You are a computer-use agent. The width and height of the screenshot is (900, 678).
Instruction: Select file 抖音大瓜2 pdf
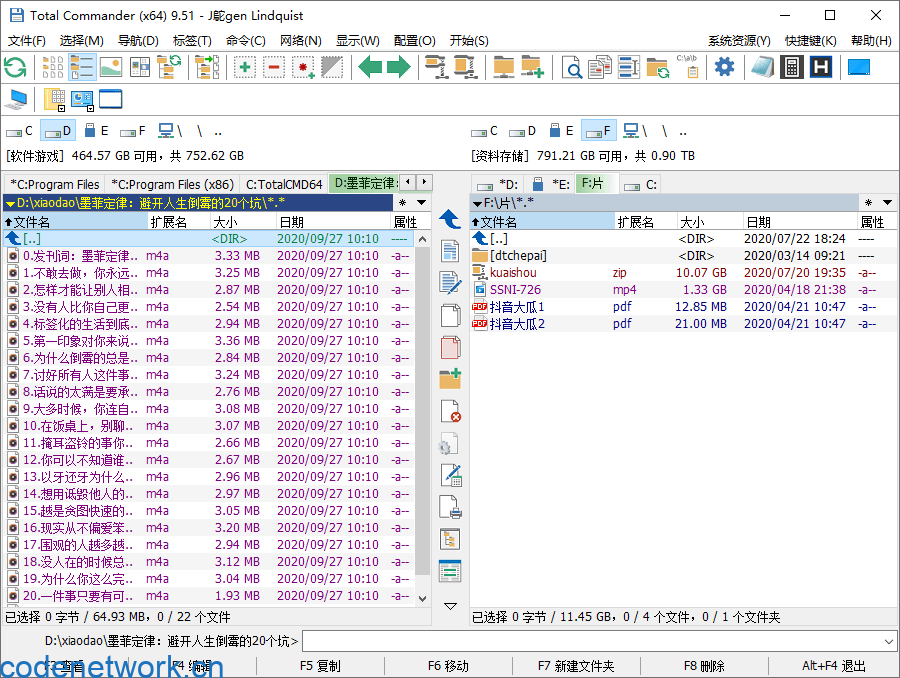pos(682,324)
